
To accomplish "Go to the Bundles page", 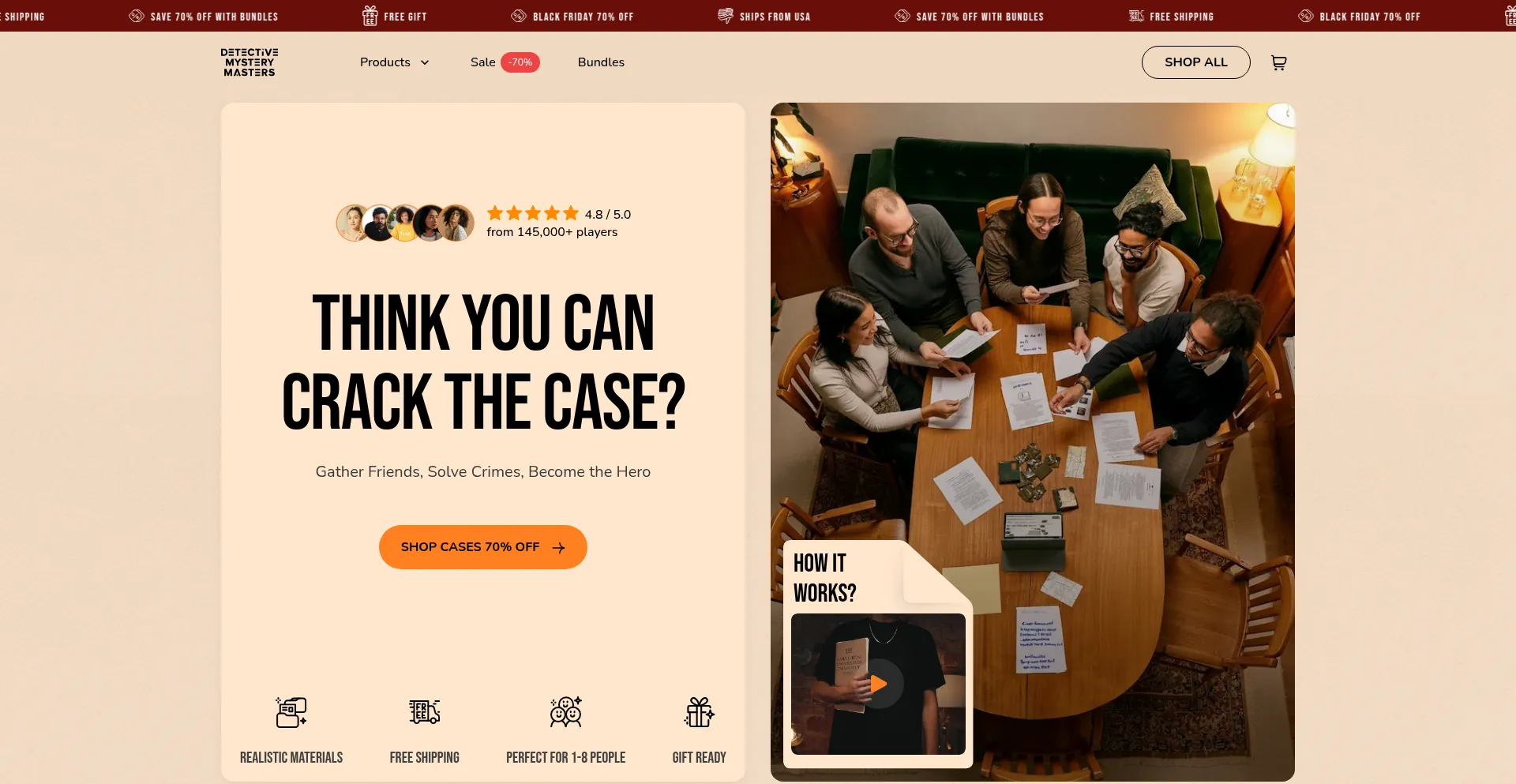I will pyautogui.click(x=601, y=62).
